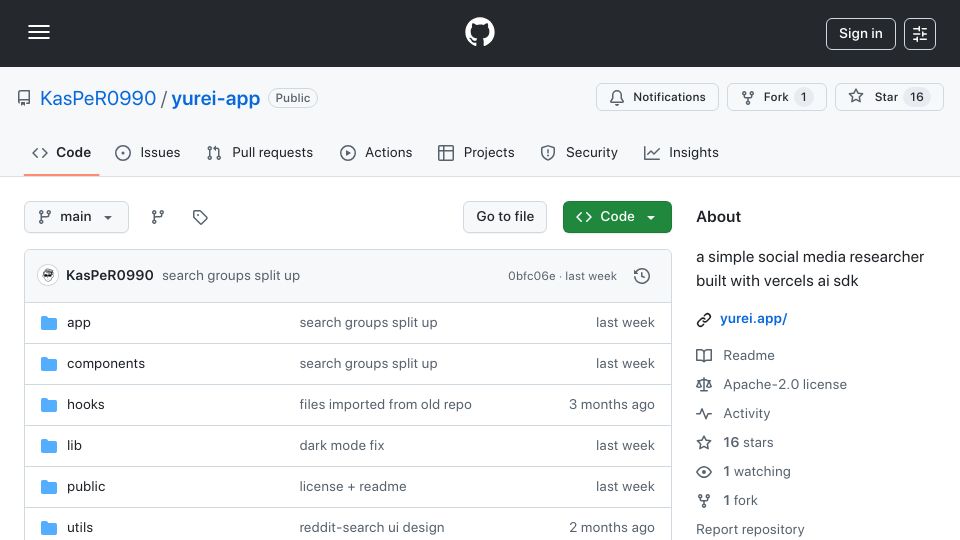Viewport: 960px width, 540px height.
Task: Open the main branch selector dropdown
Action: 77,217
